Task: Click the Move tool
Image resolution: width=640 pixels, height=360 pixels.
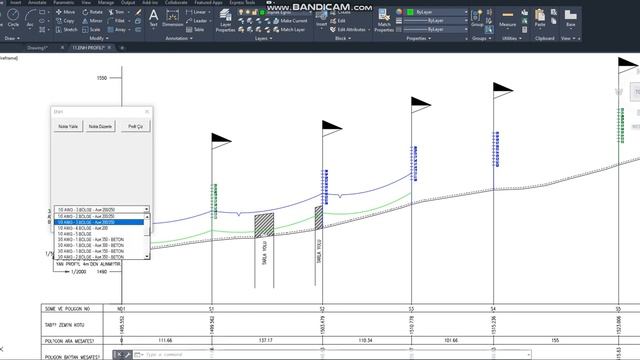Action: (x=65, y=12)
